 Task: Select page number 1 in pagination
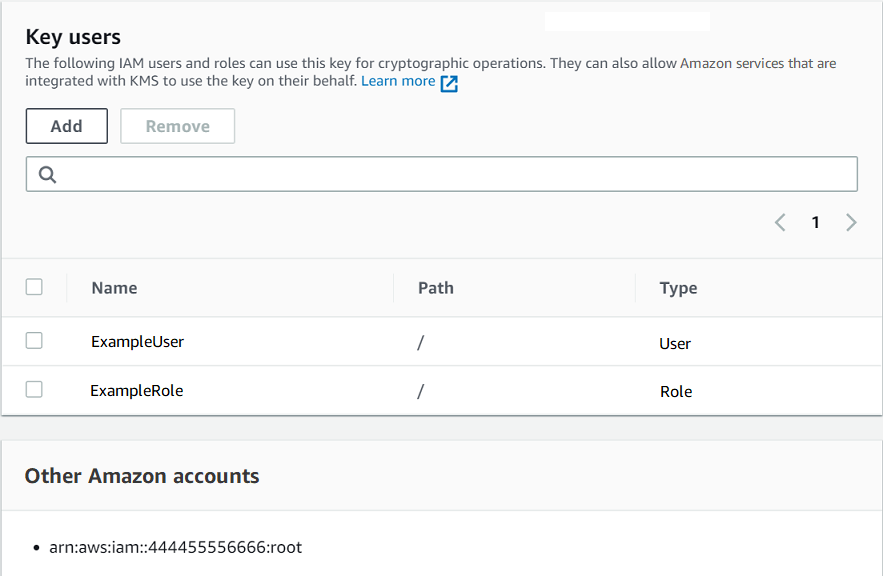point(815,222)
